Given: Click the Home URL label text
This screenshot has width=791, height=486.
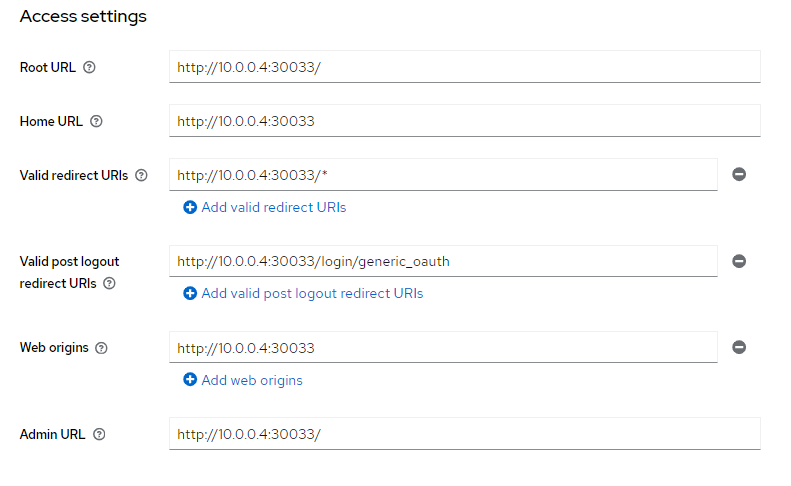Looking at the screenshot, I should point(51,121).
